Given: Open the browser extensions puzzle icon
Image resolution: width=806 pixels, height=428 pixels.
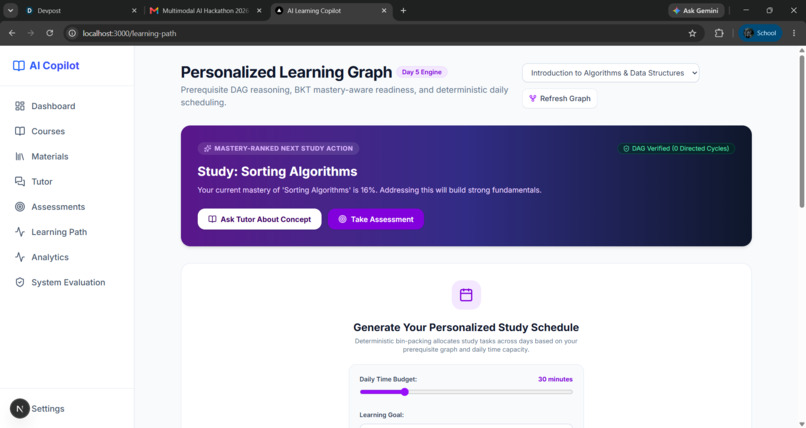Looking at the screenshot, I should (x=719, y=33).
